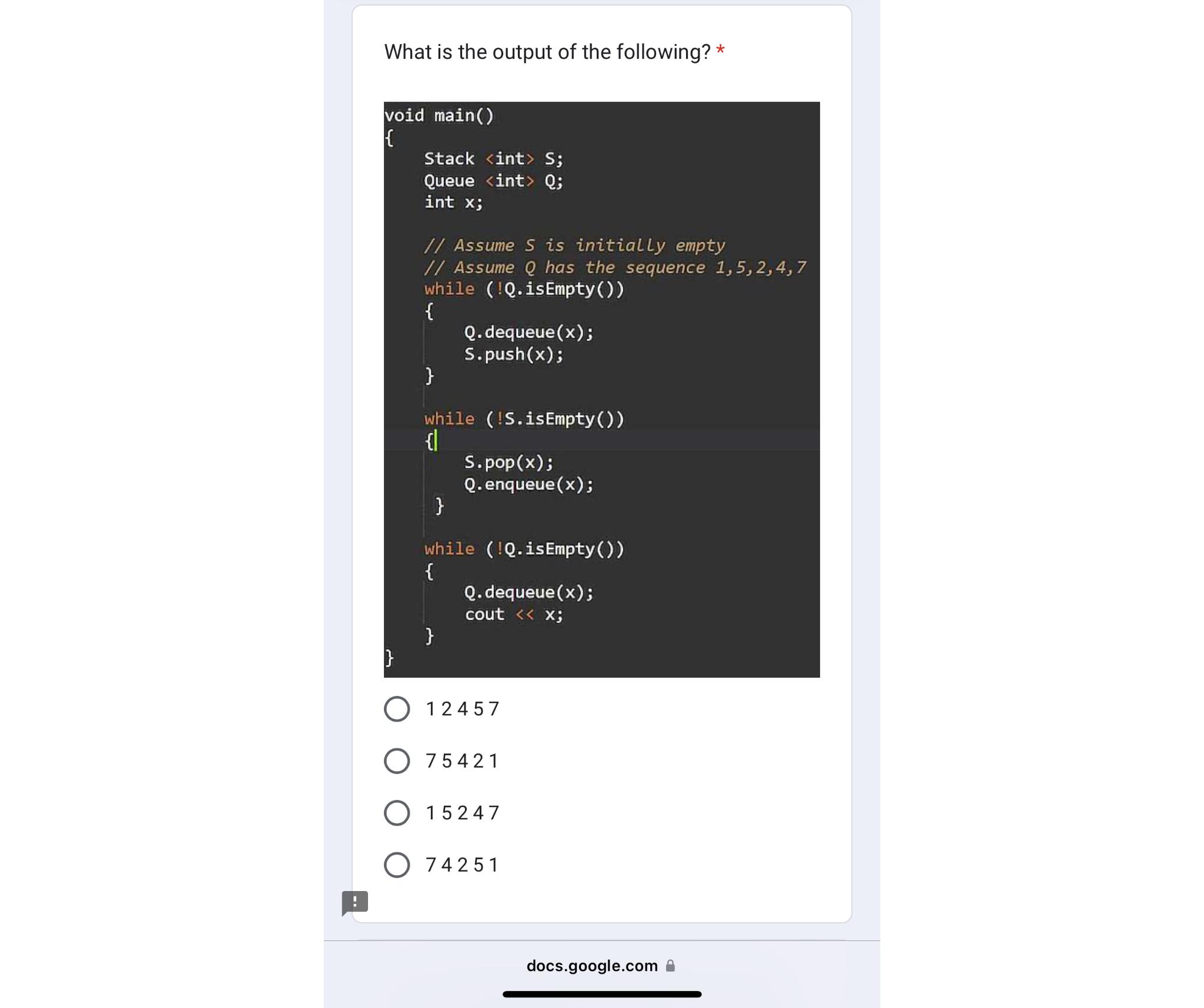This screenshot has height=1008, width=1204.
Task: Open the docs.google.com site link
Action: [592, 965]
